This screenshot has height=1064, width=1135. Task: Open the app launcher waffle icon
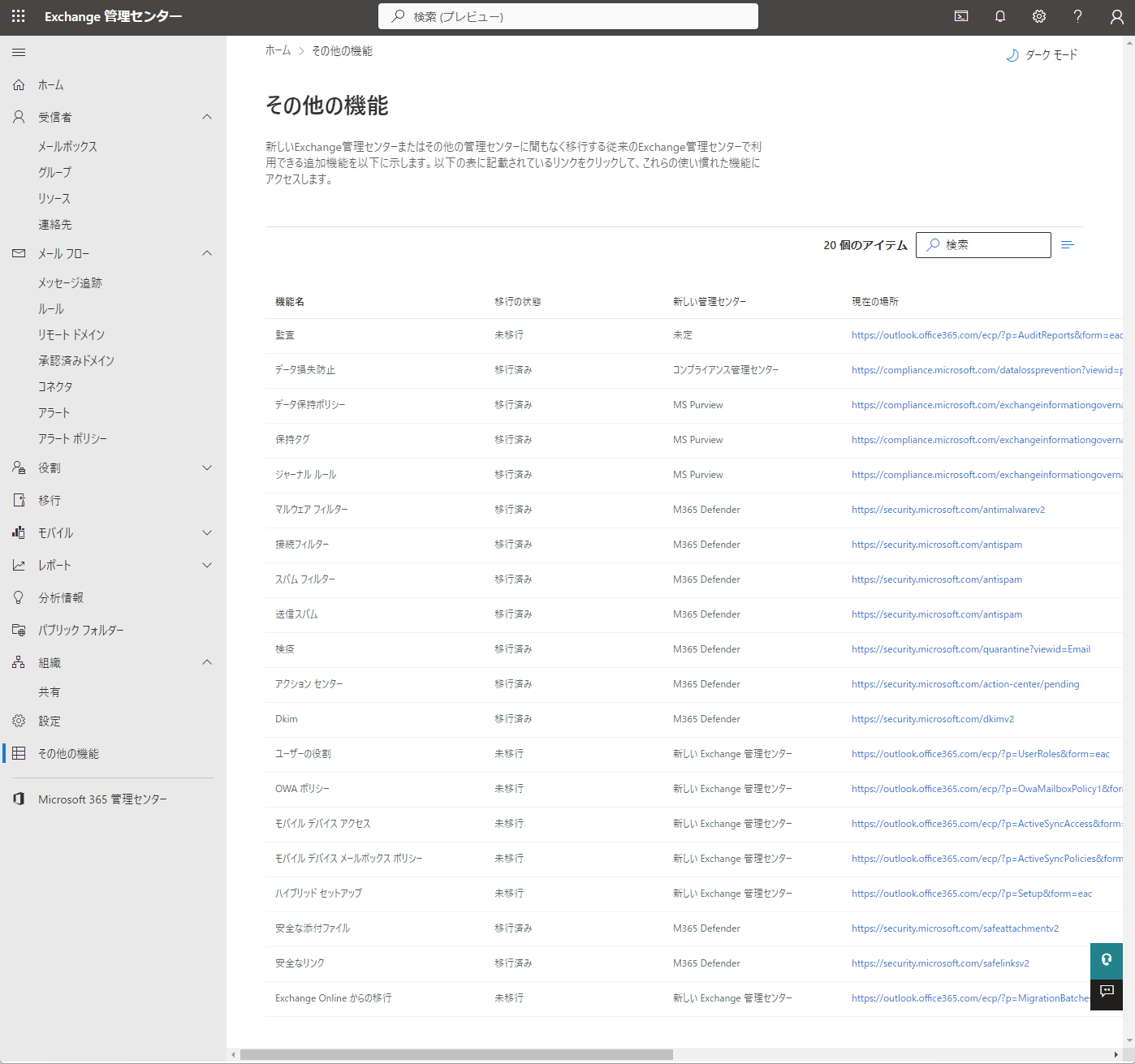point(19,16)
